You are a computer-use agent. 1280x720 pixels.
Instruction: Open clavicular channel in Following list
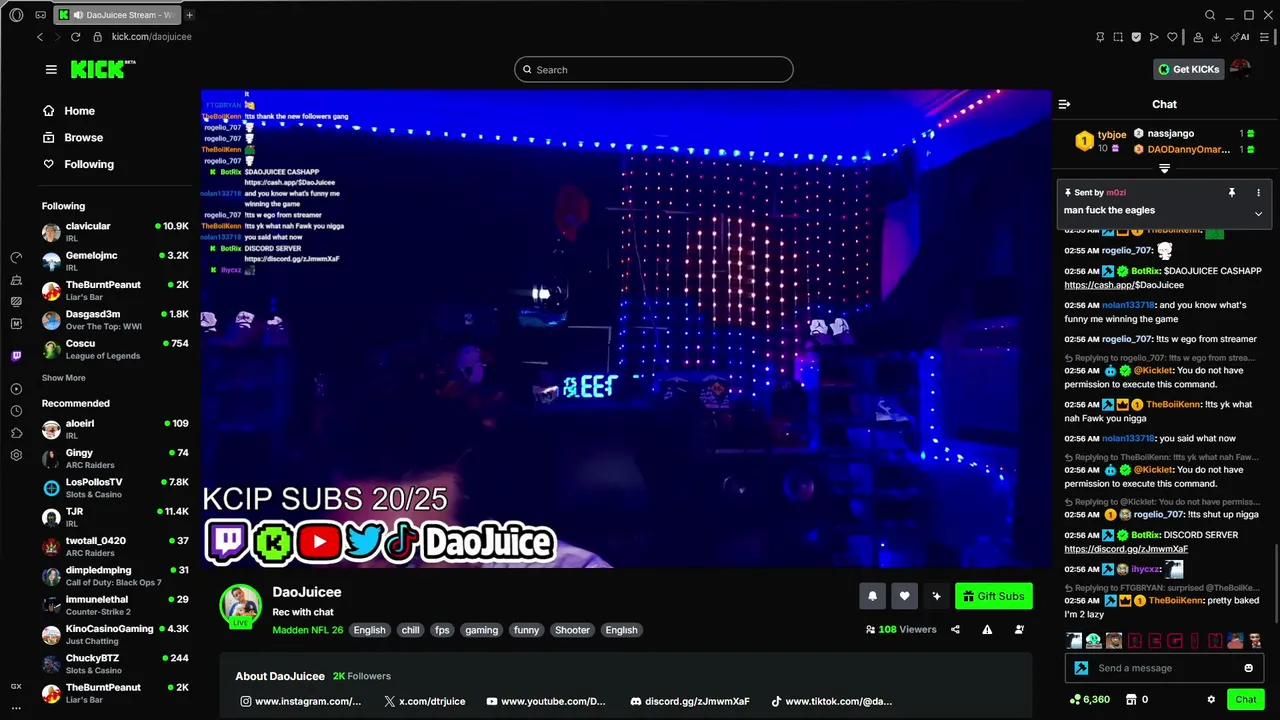click(x=115, y=232)
